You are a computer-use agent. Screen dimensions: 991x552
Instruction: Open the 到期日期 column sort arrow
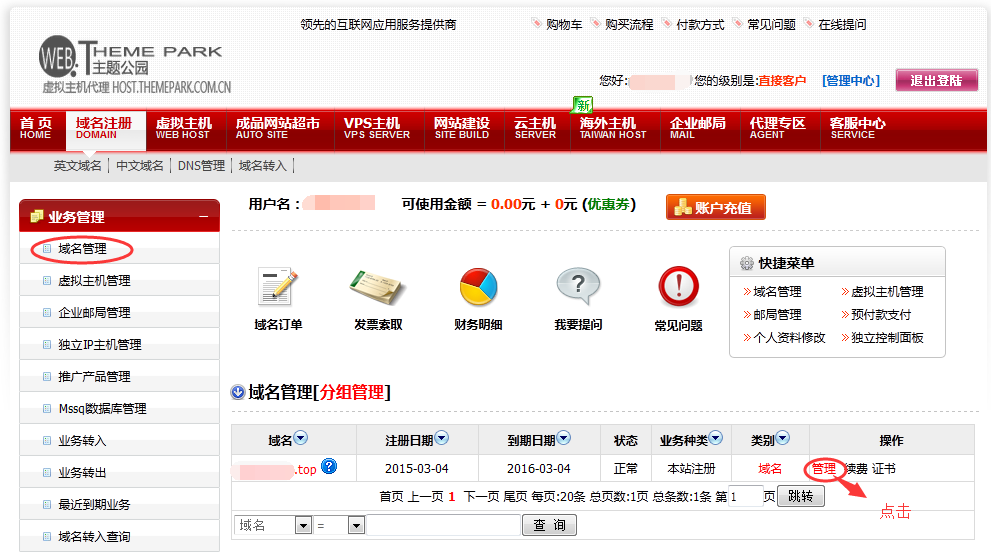[563, 438]
